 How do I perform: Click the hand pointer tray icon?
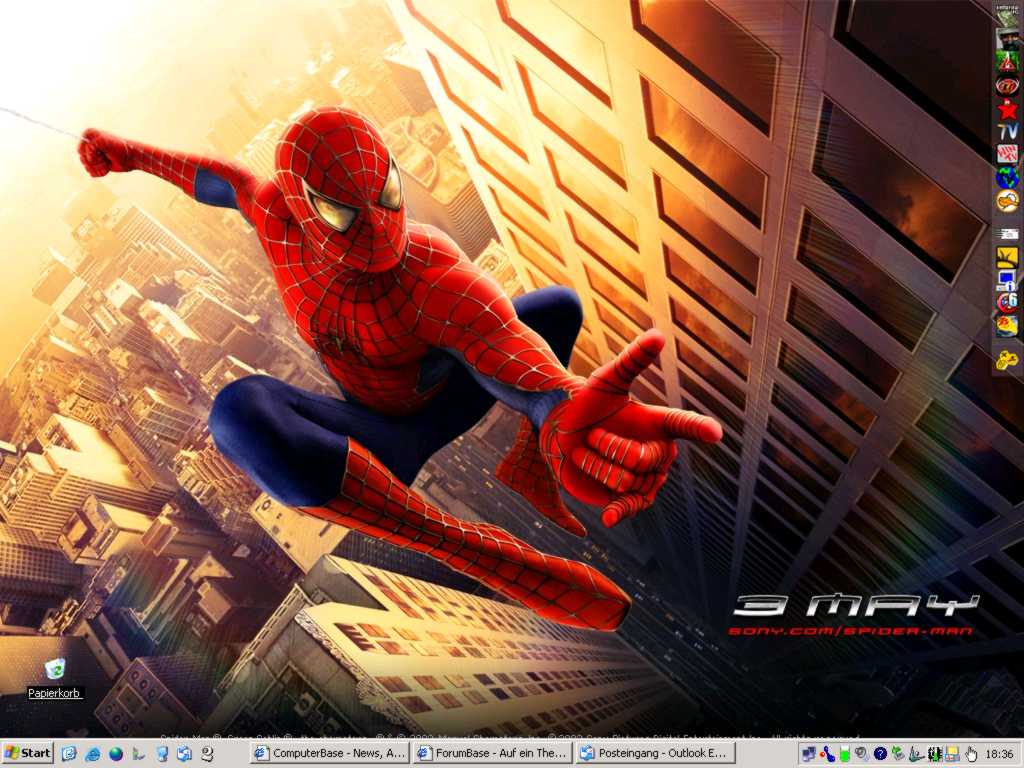click(x=971, y=754)
